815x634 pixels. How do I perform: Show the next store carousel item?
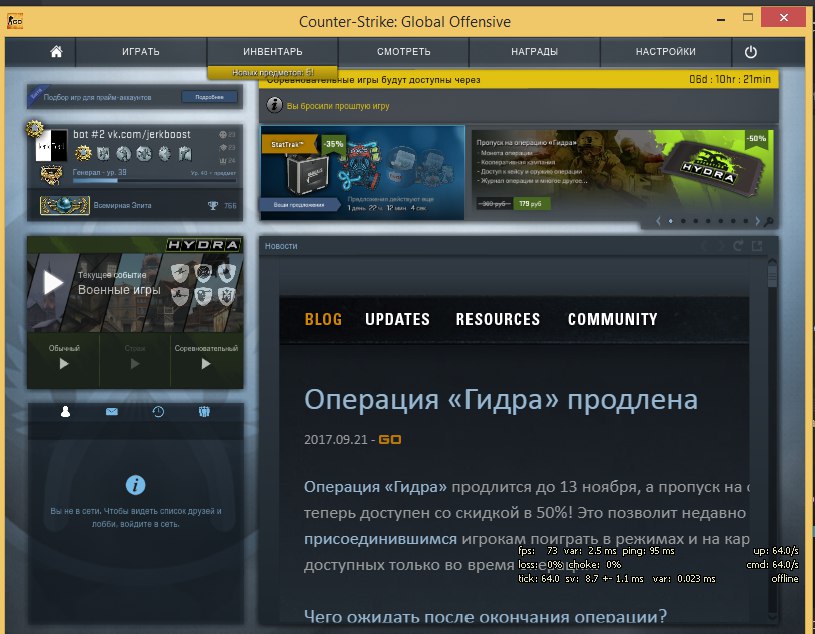(x=757, y=221)
